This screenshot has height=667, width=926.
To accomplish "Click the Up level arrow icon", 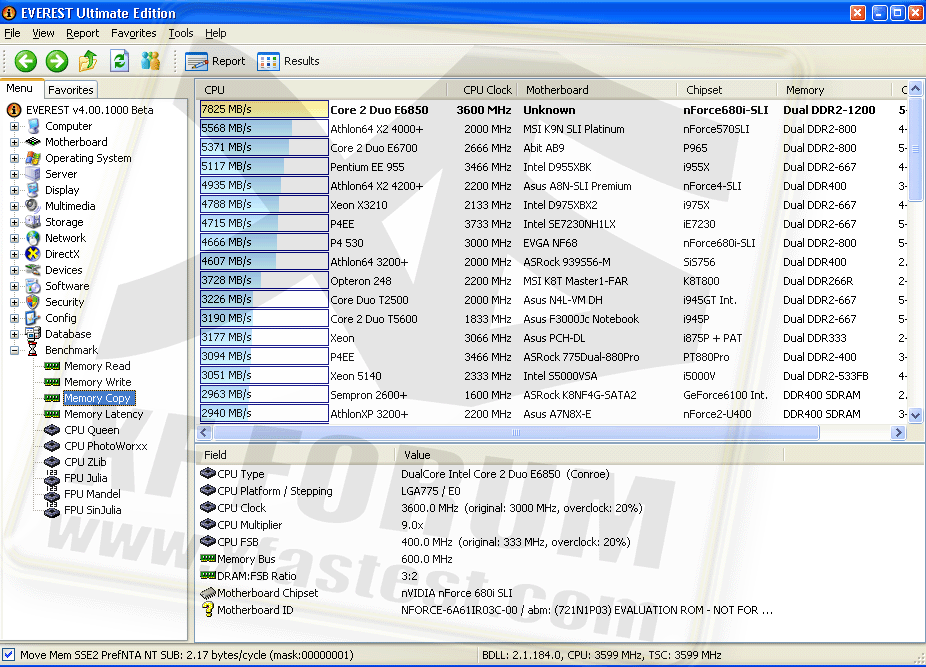I will [x=88, y=61].
